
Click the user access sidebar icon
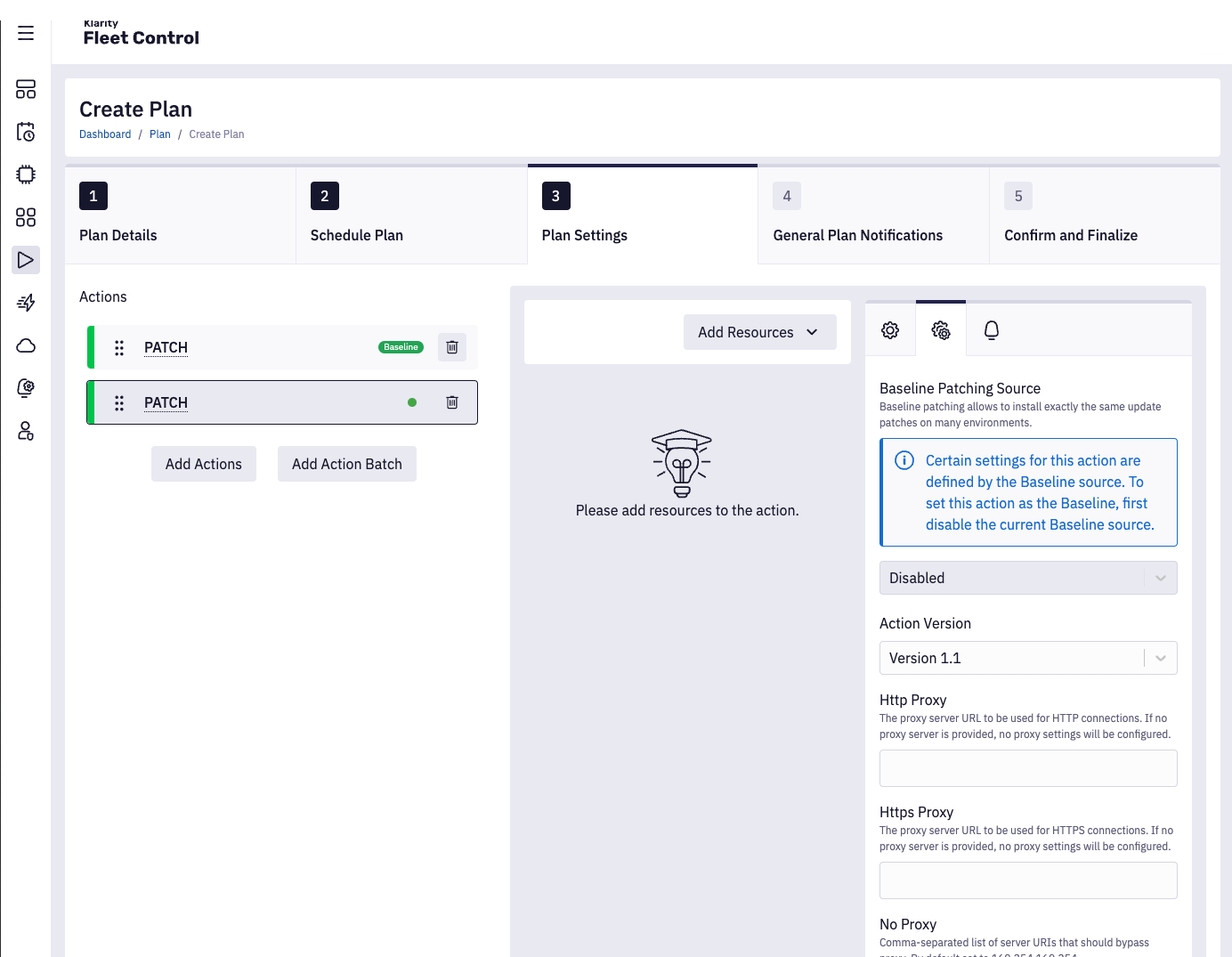[26, 431]
